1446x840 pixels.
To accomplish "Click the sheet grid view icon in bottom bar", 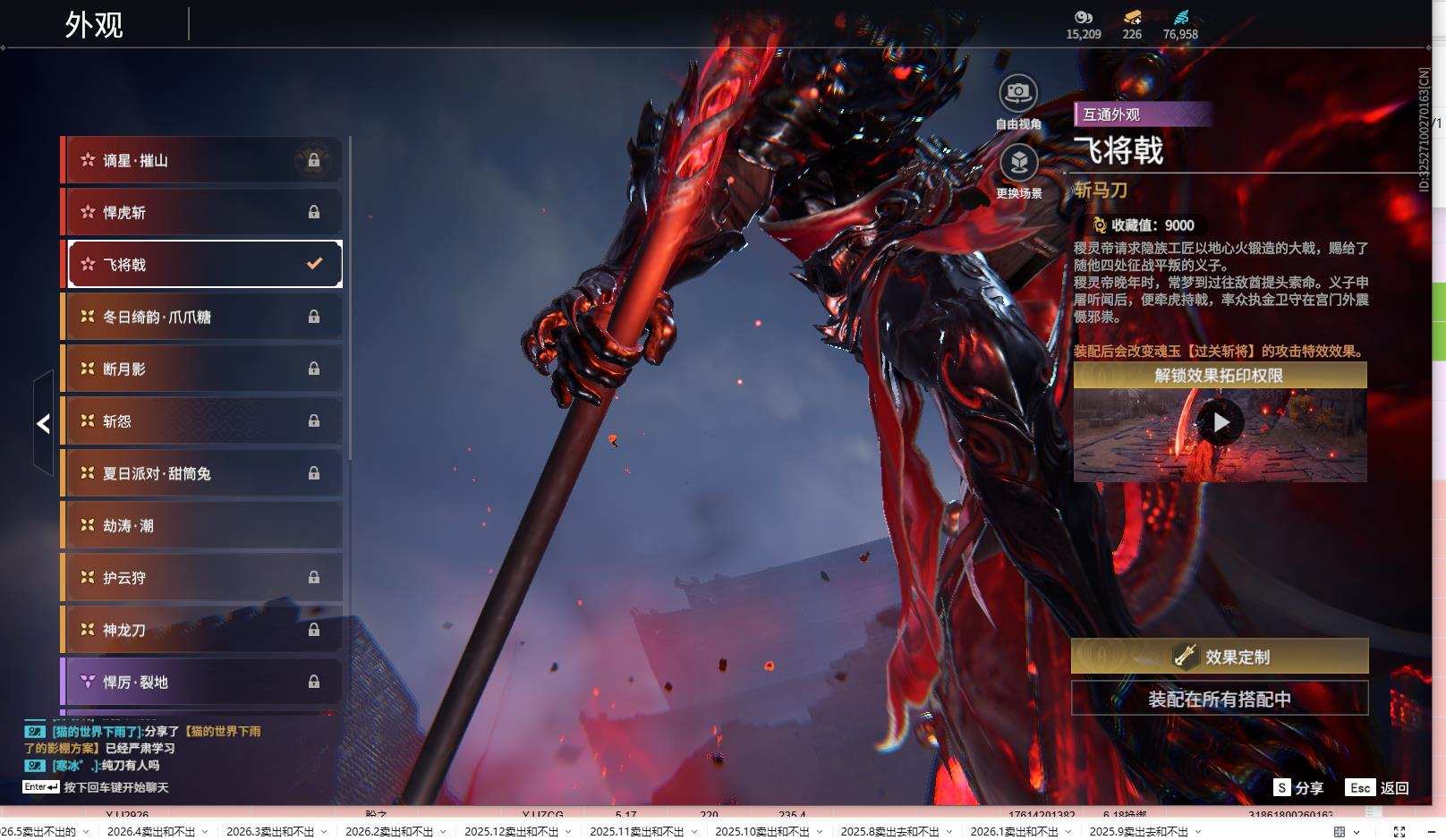I will [x=1340, y=832].
